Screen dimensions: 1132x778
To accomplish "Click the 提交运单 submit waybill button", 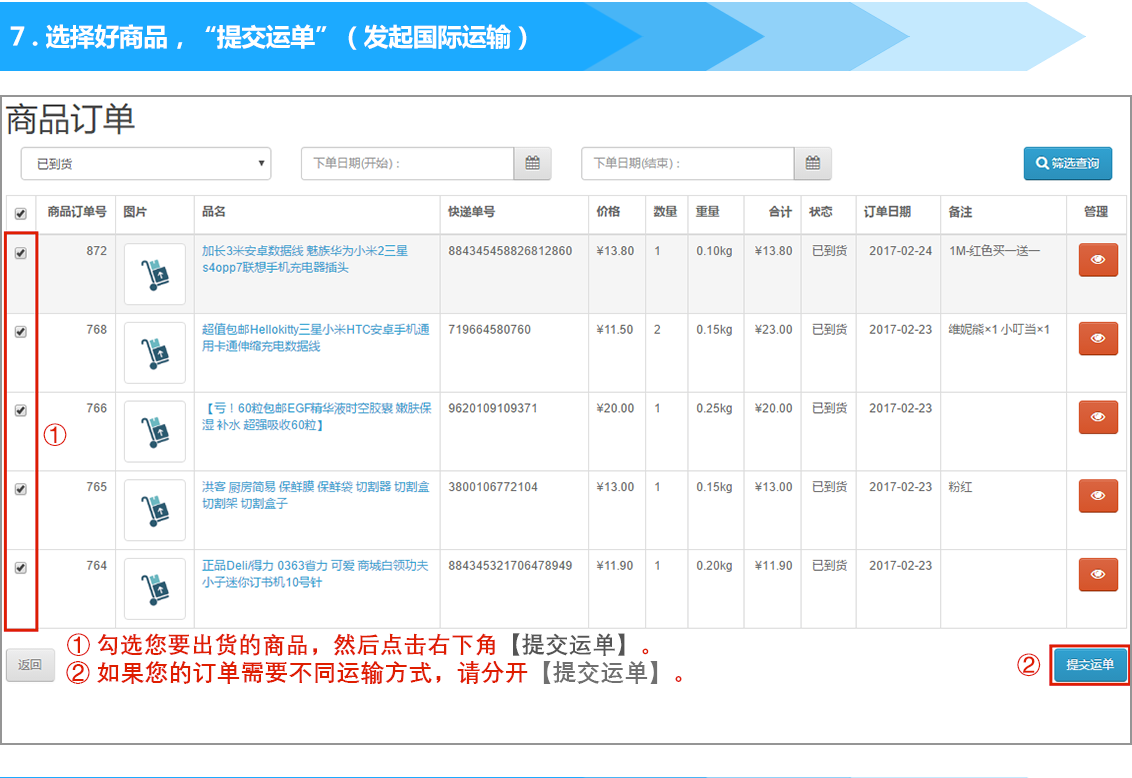I will pyautogui.click(x=1089, y=665).
